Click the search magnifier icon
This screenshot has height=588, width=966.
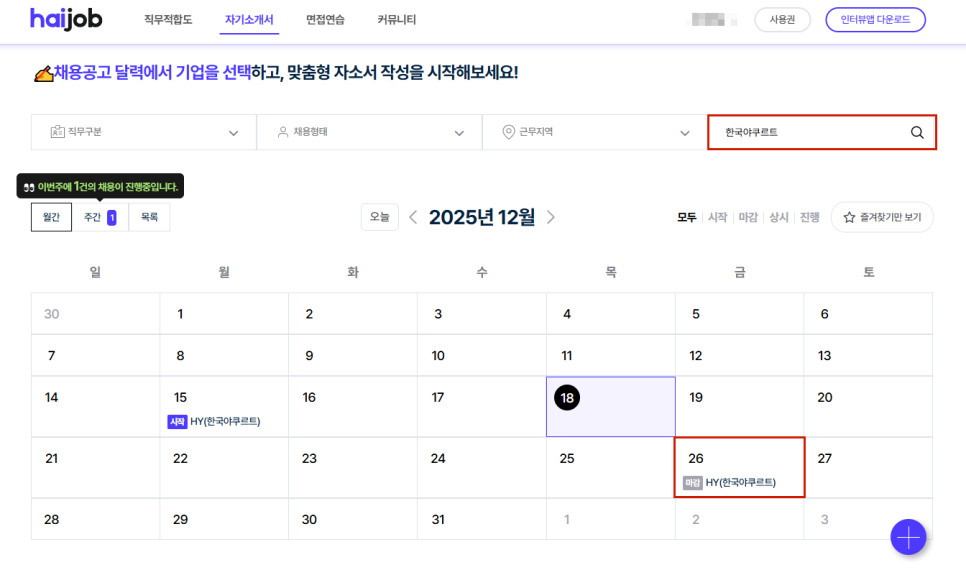[917, 133]
